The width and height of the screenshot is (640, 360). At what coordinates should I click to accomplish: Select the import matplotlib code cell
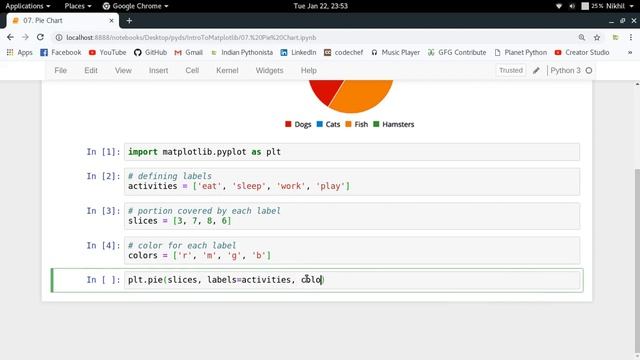[x=351, y=152]
